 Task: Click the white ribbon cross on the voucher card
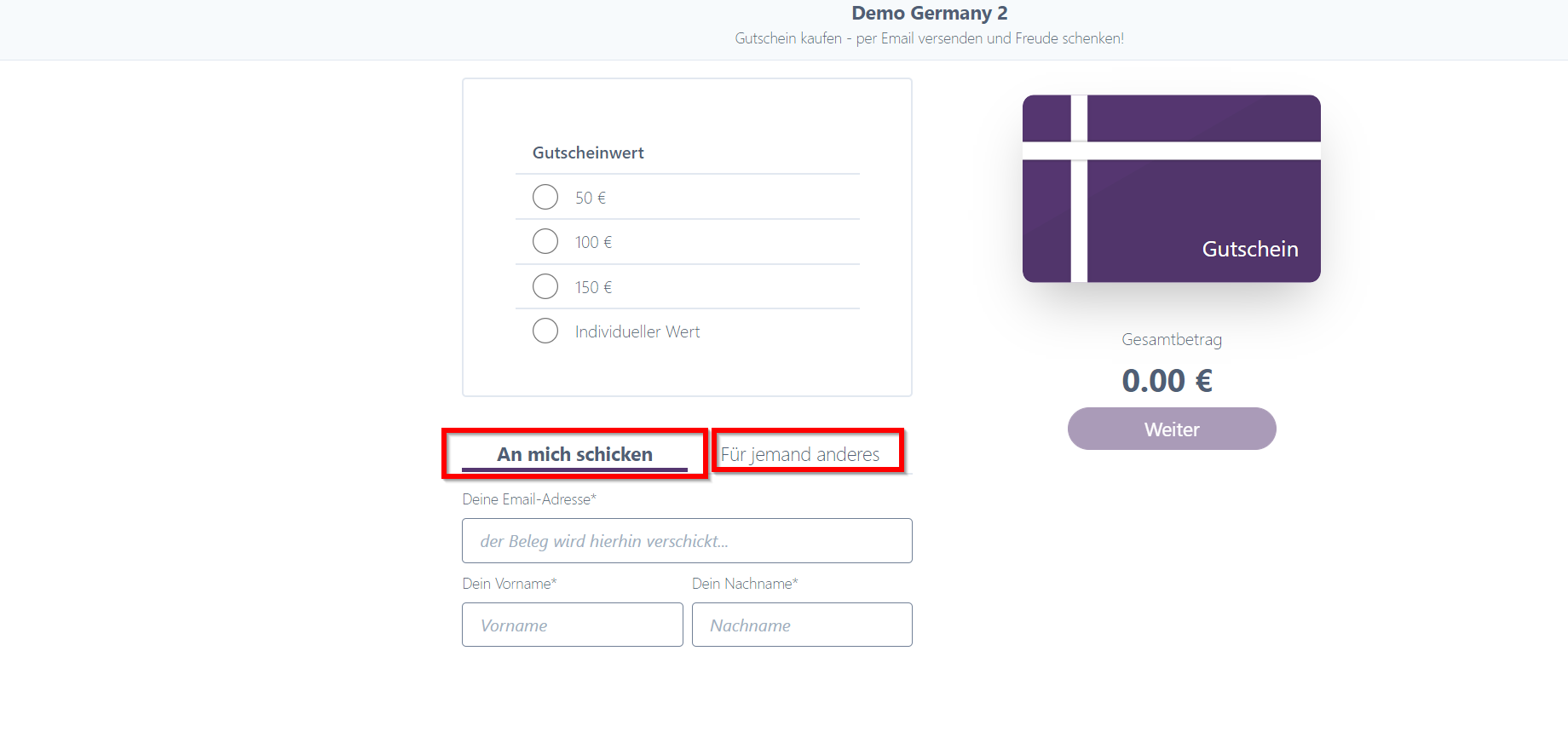(x=1079, y=152)
